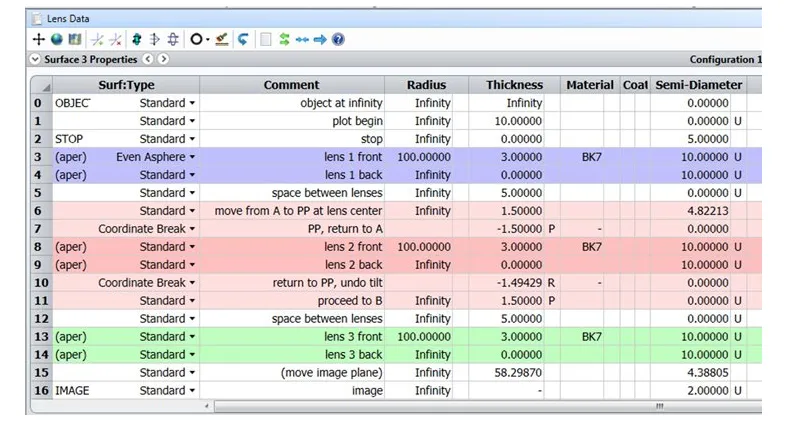798x425 pixels.
Task: Go to previous surface properties arrow
Action: [x=148, y=59]
